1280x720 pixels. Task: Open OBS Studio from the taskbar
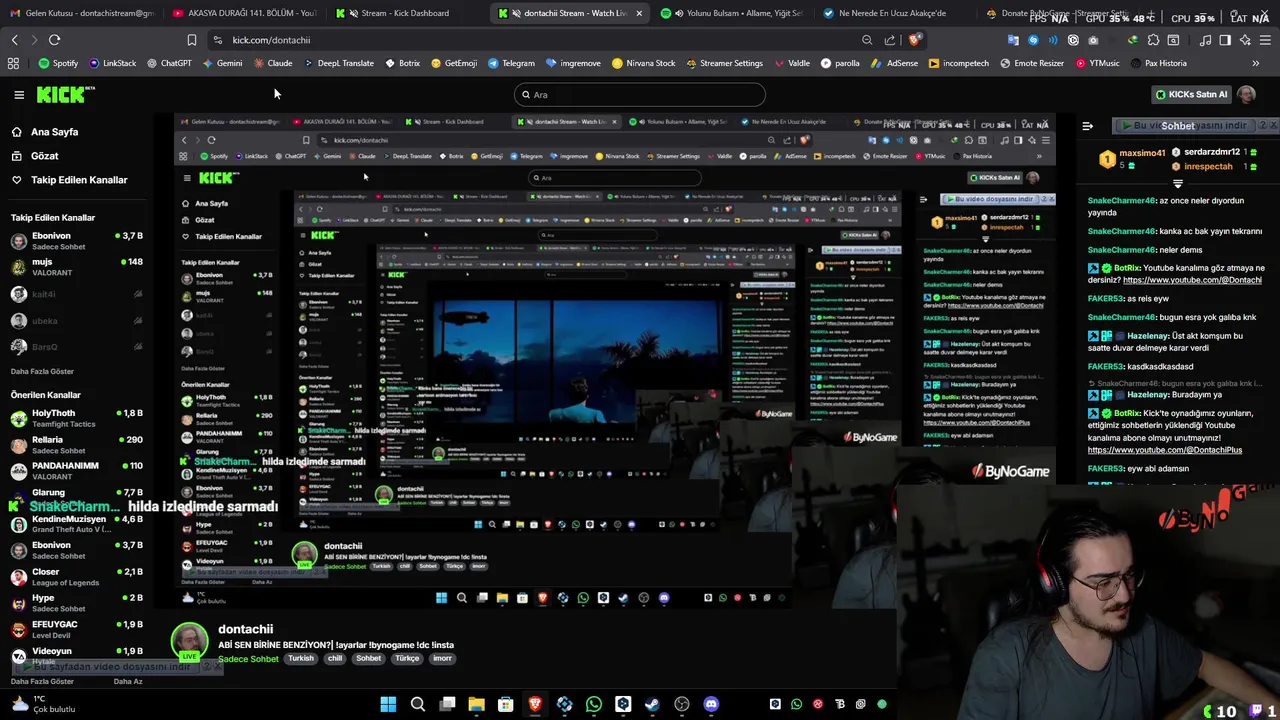(x=682, y=704)
